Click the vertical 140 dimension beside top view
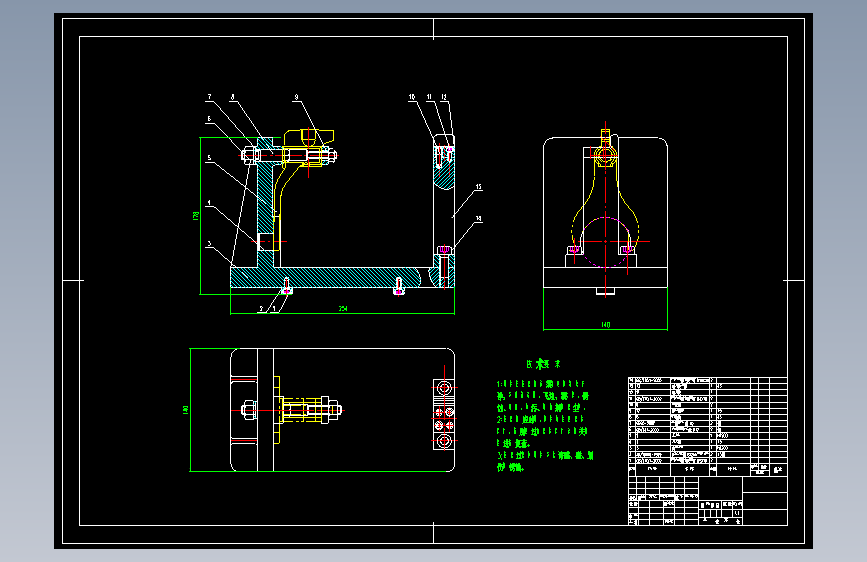This screenshot has height=562, width=867. pos(185,410)
